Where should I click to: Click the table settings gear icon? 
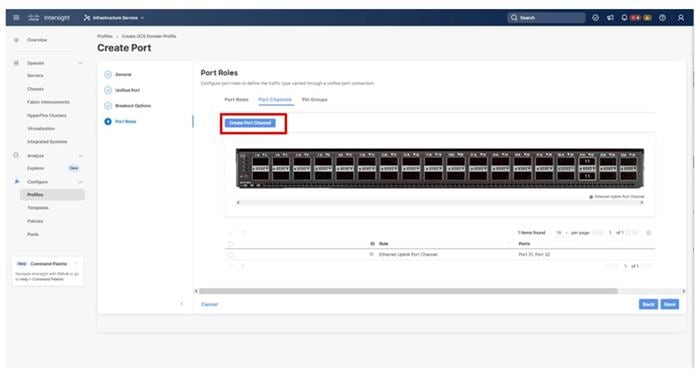(649, 233)
